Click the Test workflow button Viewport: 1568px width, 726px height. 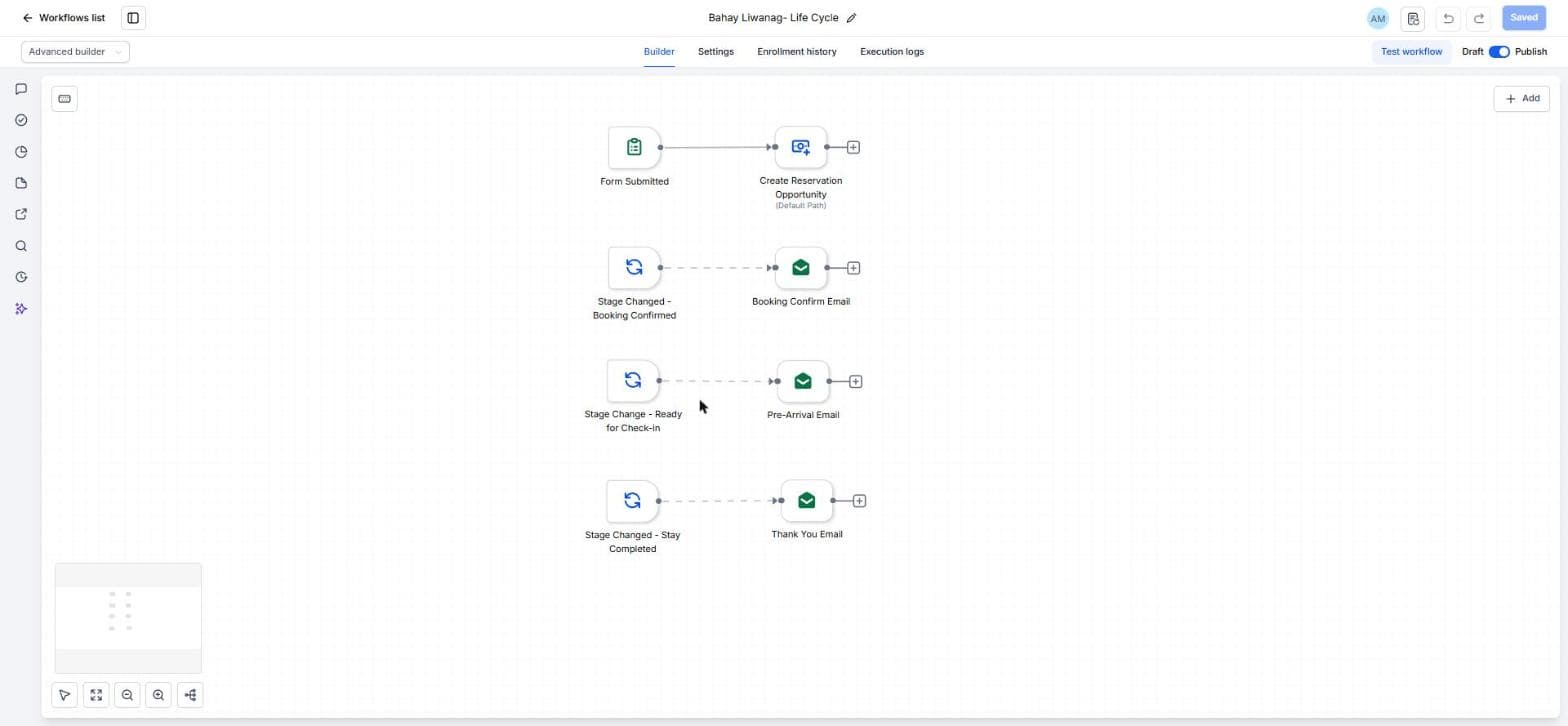1411,52
